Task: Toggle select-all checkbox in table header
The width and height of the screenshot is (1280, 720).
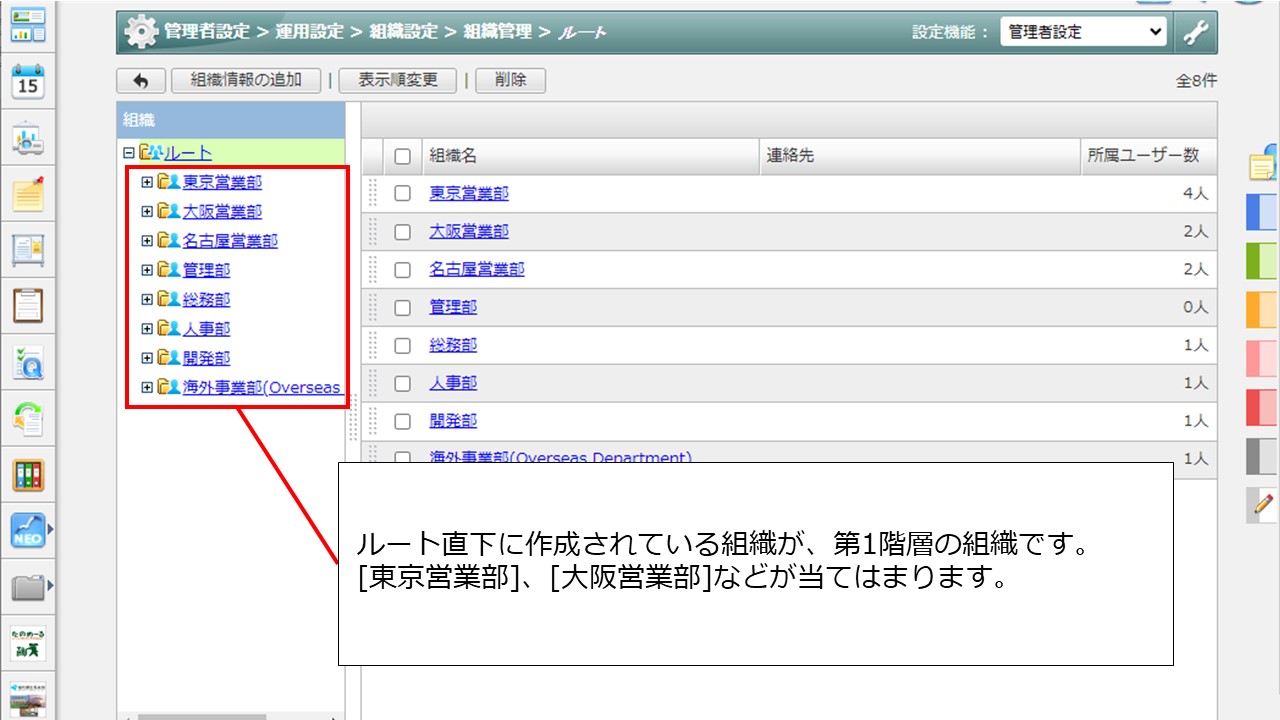Action: [402, 156]
